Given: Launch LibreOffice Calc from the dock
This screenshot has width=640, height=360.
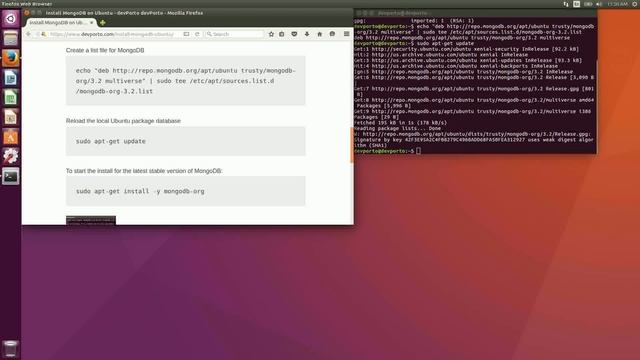Looking at the screenshot, I should 11,98.
